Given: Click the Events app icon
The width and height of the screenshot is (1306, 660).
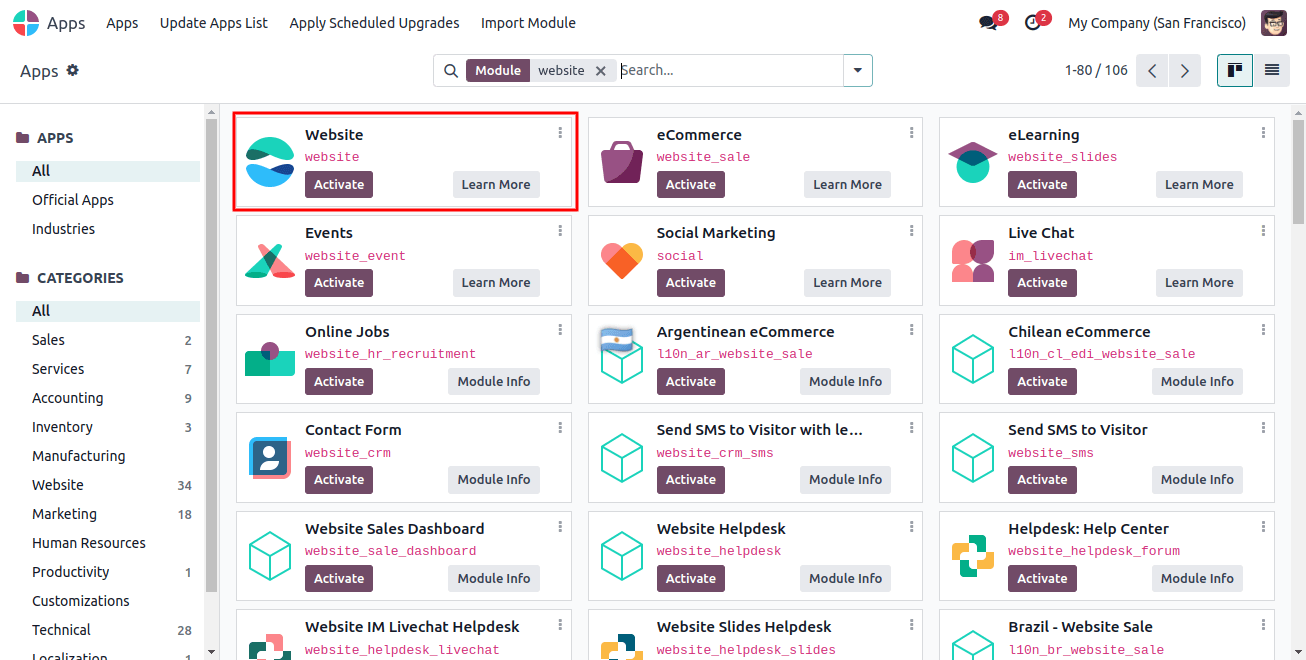Looking at the screenshot, I should coord(270,260).
